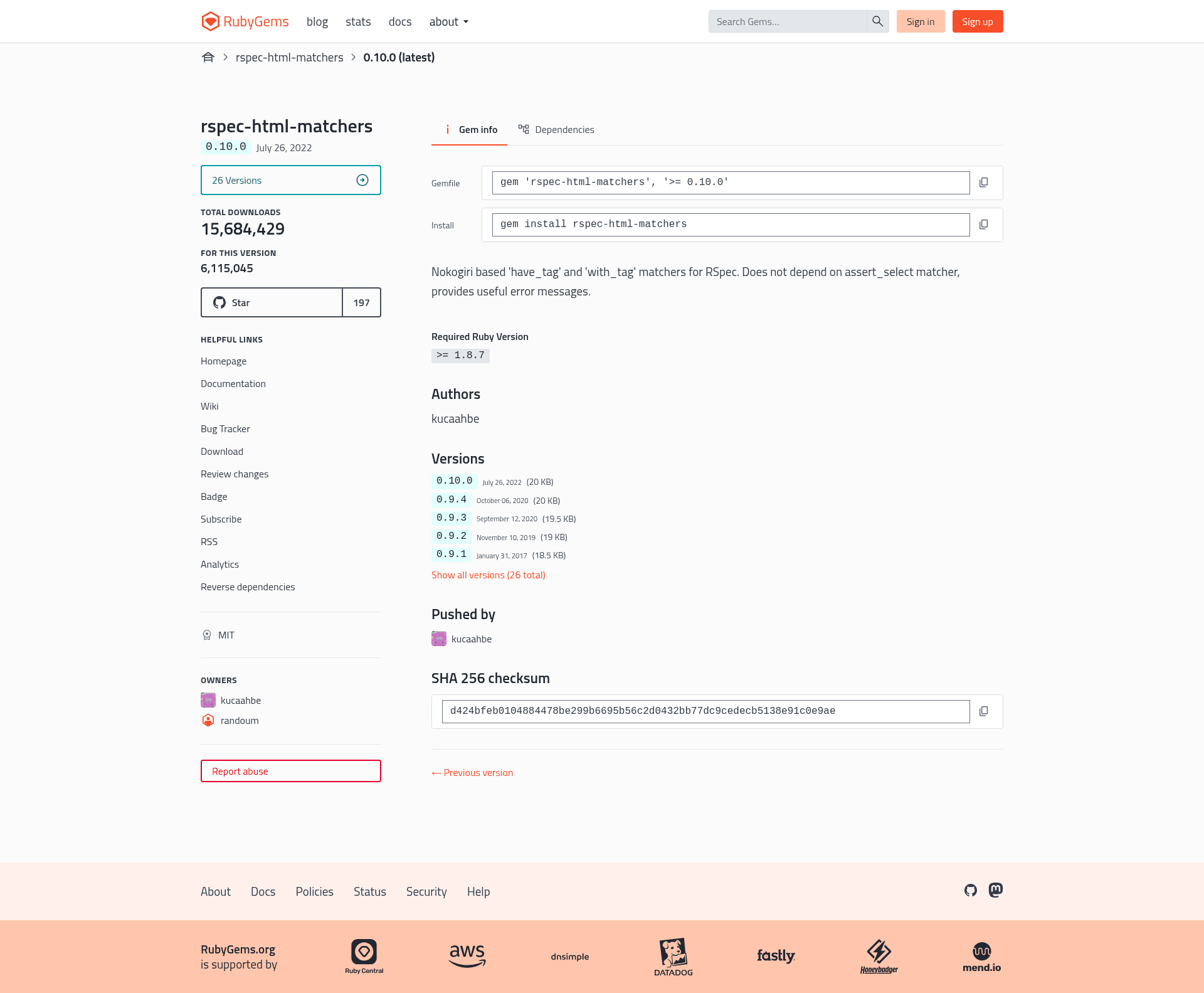The image size is (1204, 993).
Task: Click kucaahbe avatar under Owners
Action: click(208, 700)
